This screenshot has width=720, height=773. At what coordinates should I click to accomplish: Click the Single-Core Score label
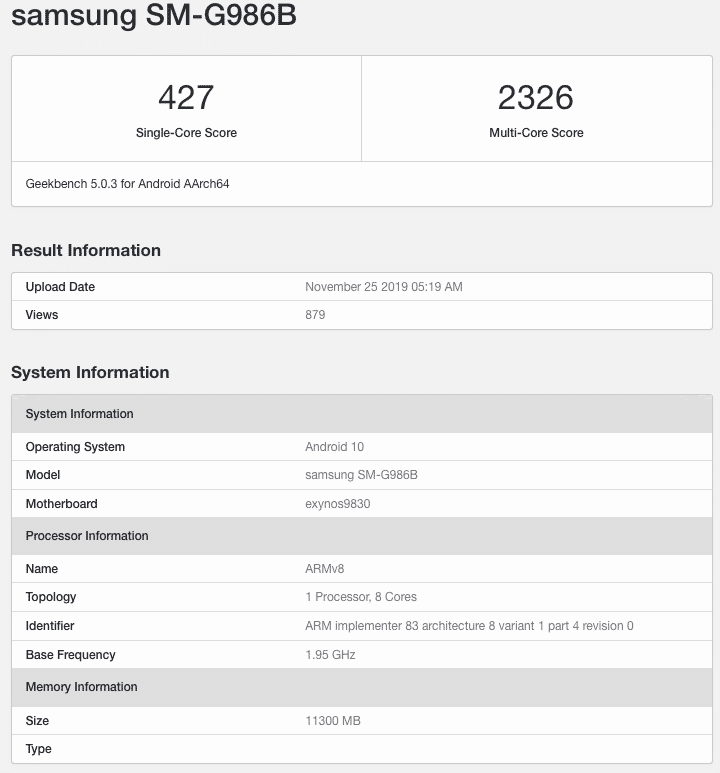click(x=186, y=133)
